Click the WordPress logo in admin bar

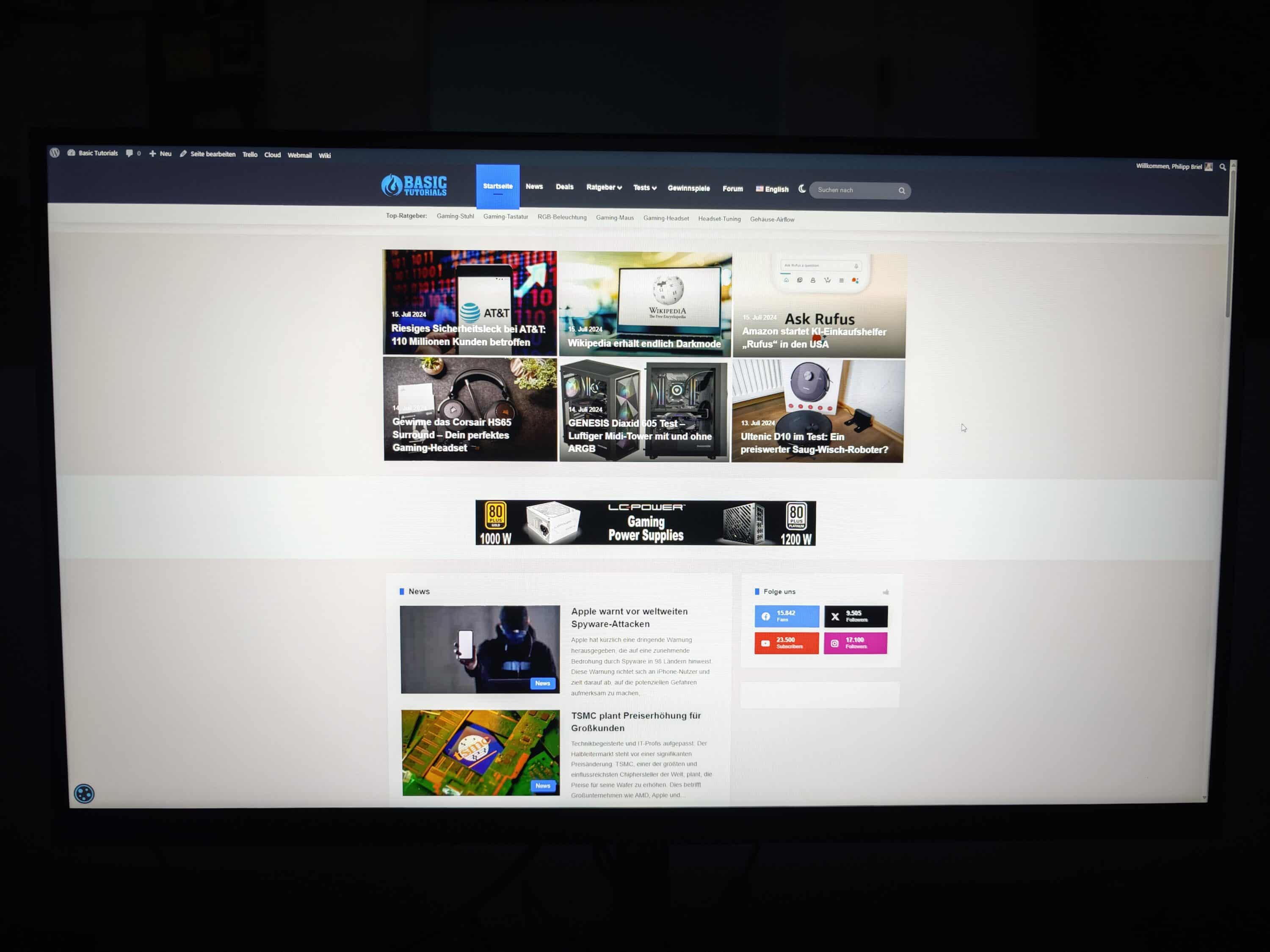click(x=55, y=153)
